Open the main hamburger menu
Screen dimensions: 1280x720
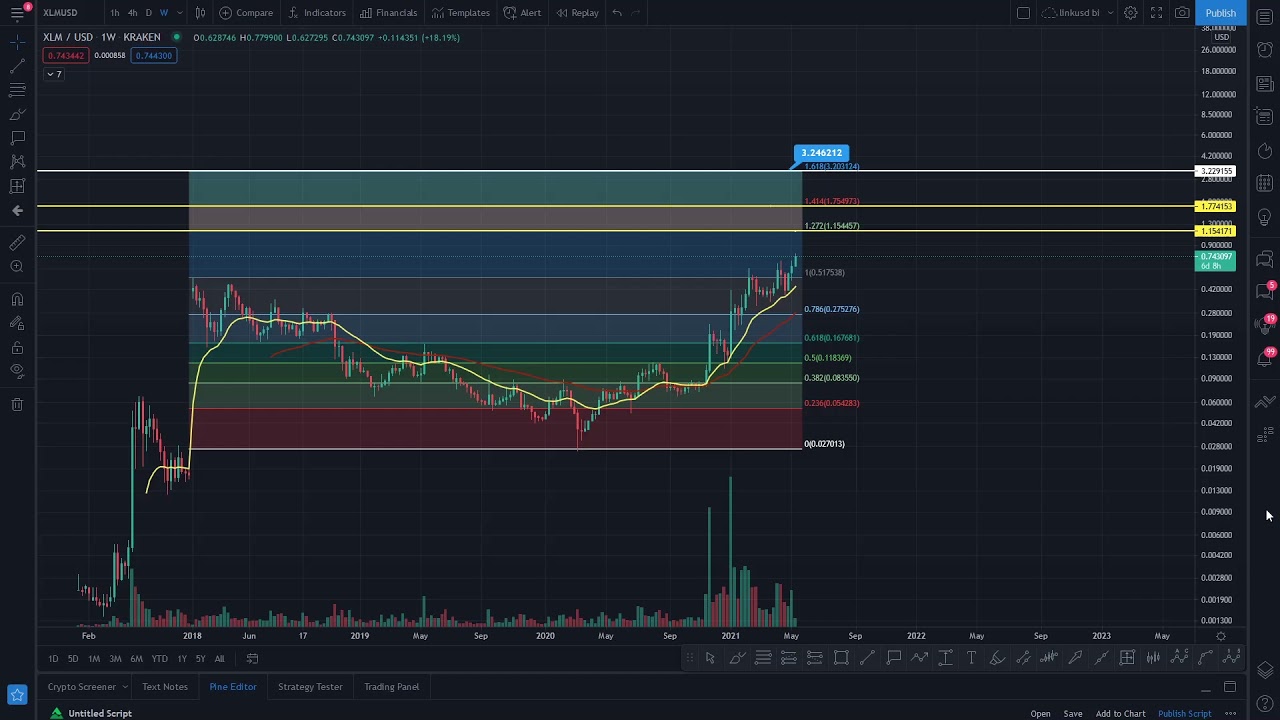point(17,13)
